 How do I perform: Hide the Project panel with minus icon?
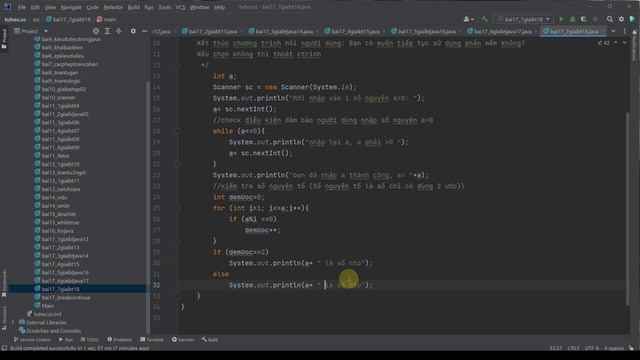coord(144,31)
